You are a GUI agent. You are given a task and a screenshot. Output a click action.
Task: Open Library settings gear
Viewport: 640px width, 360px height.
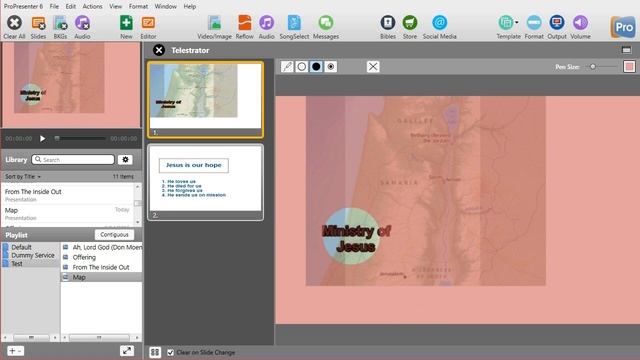click(125, 160)
